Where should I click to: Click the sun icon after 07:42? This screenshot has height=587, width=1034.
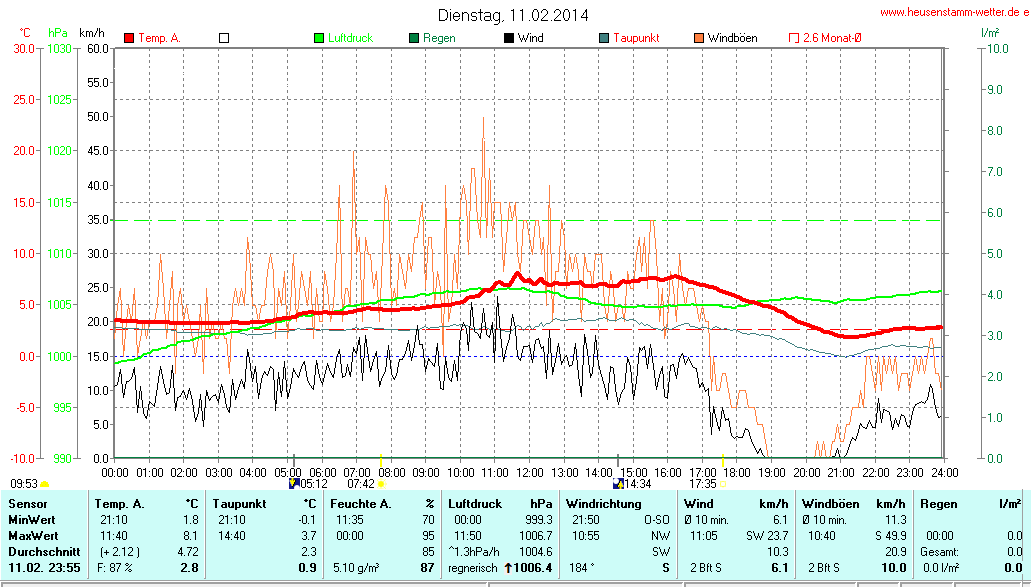381,484
